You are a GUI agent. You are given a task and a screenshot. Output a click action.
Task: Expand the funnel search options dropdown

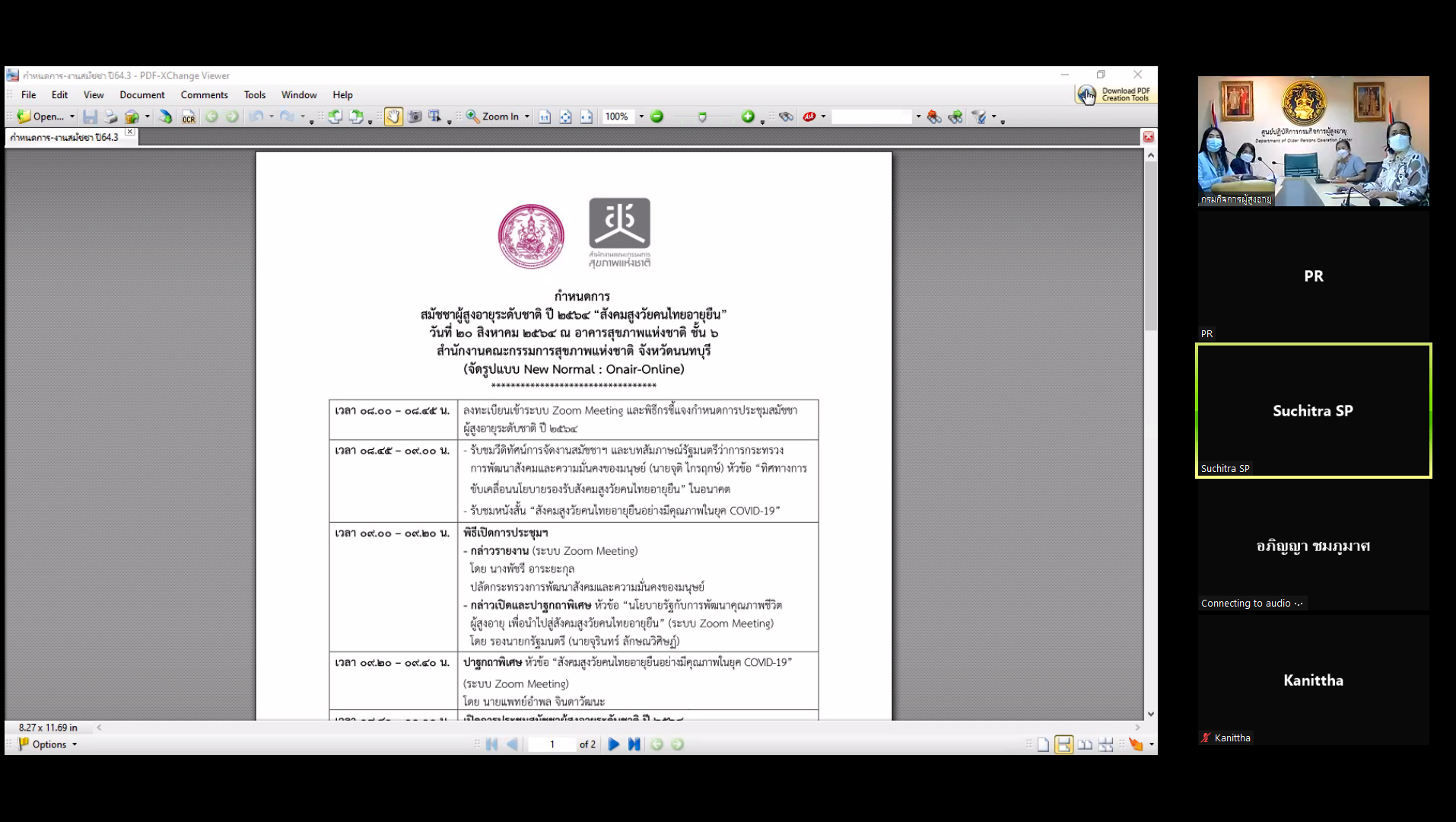pyautogui.click(x=993, y=116)
